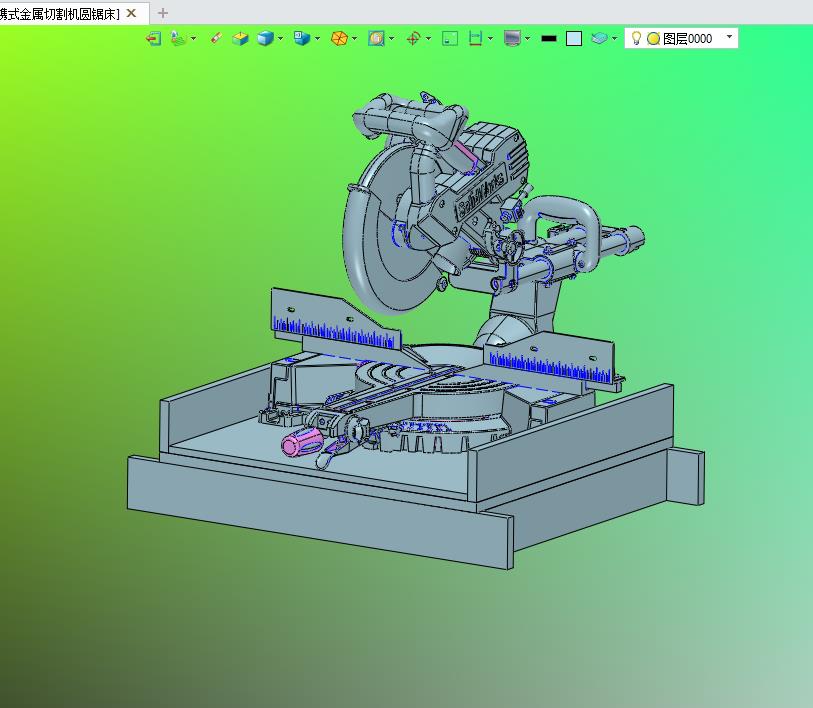Expand the layers stack dropdown arrow
Viewport: 813px width, 708px height.
click(614, 38)
